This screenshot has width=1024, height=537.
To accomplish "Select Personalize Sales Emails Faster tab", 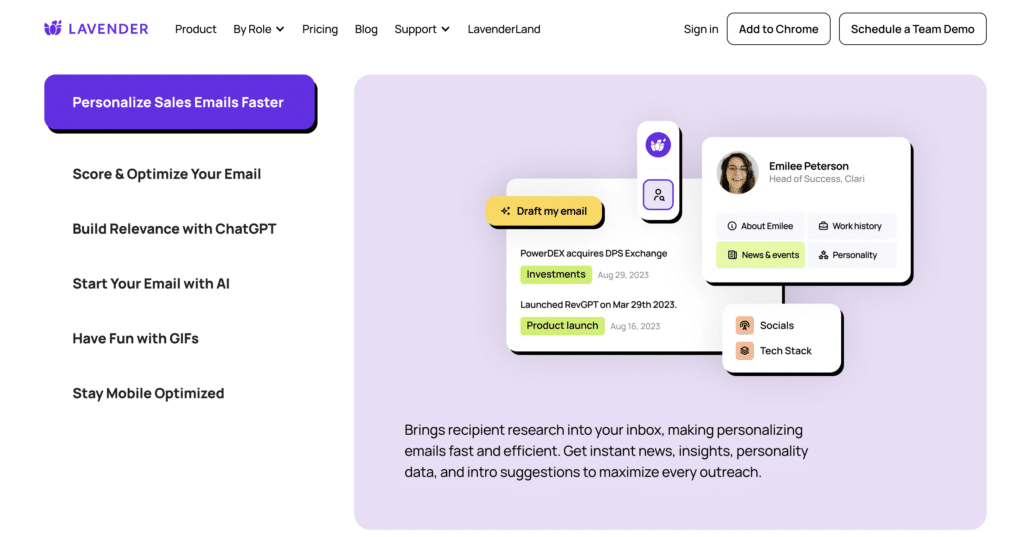I will pyautogui.click(x=180, y=102).
